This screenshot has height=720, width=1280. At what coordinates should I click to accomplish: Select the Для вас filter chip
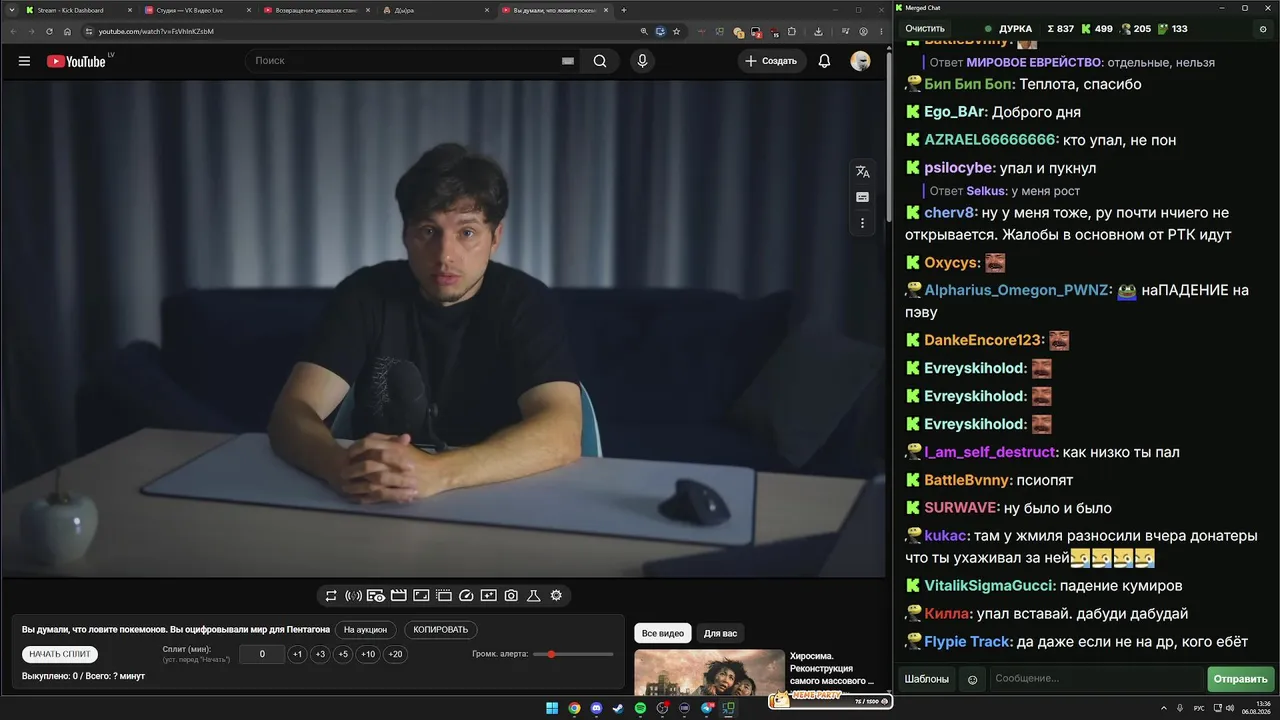[720, 633]
